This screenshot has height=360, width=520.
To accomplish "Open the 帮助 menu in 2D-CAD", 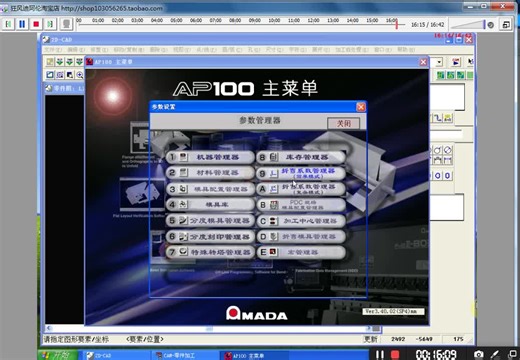I will pos(406,50).
